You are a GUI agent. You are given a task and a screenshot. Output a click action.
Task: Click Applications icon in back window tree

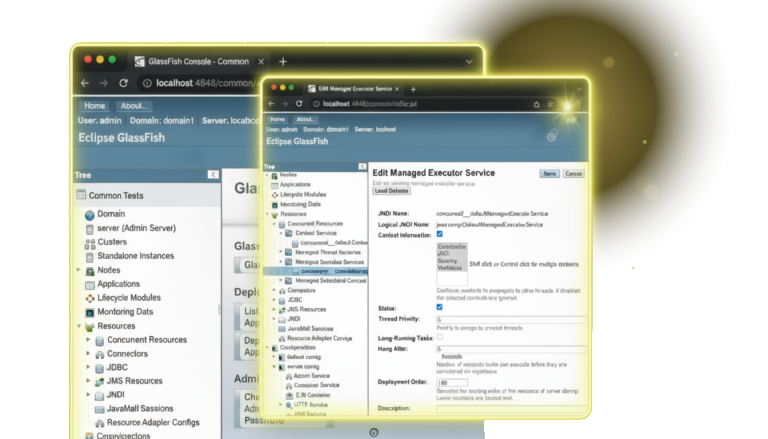90,285
